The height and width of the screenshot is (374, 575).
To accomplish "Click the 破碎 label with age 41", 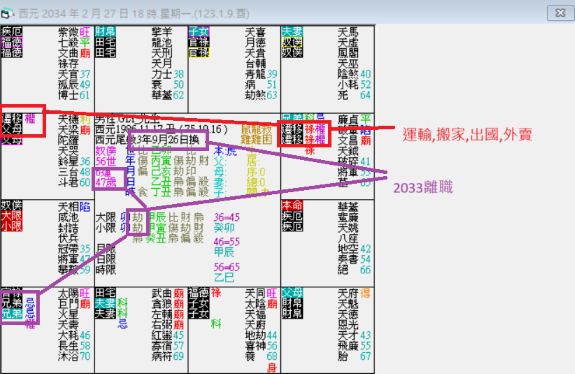I will pos(354,162).
